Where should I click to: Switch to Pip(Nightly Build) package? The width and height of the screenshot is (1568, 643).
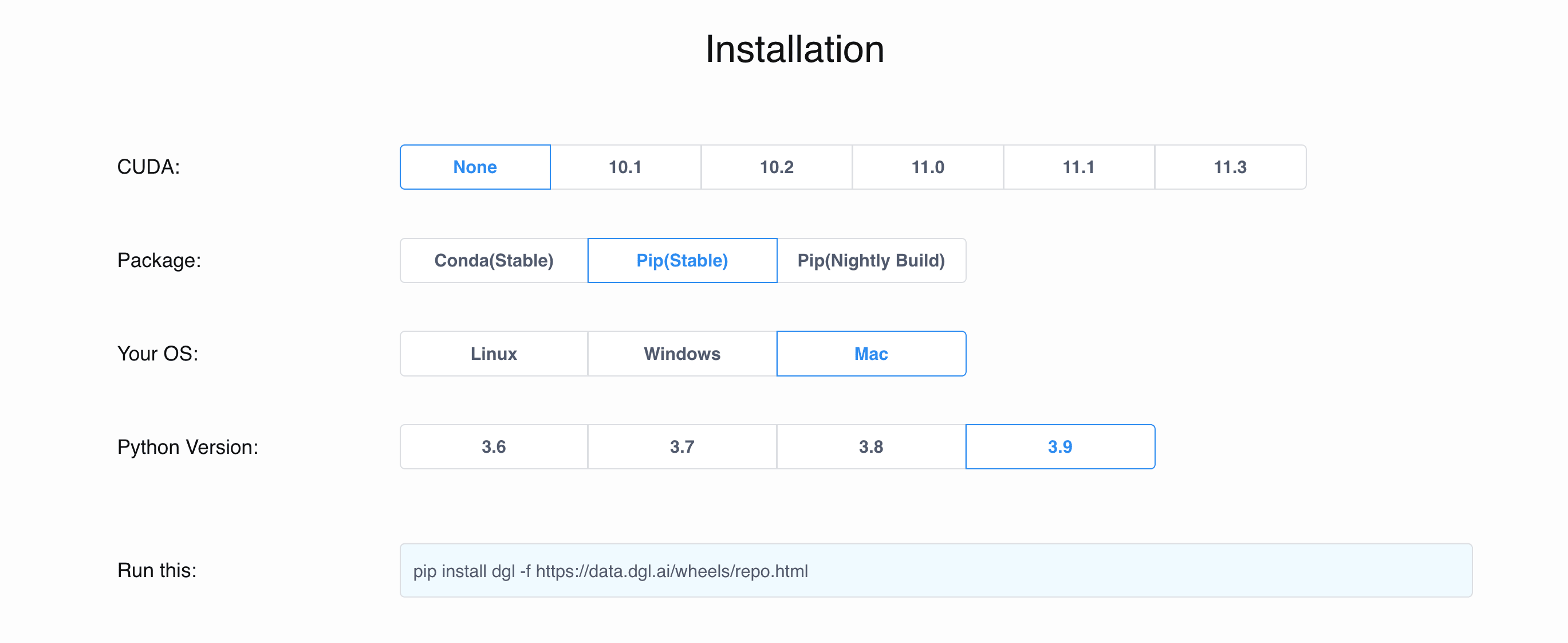coord(871,261)
